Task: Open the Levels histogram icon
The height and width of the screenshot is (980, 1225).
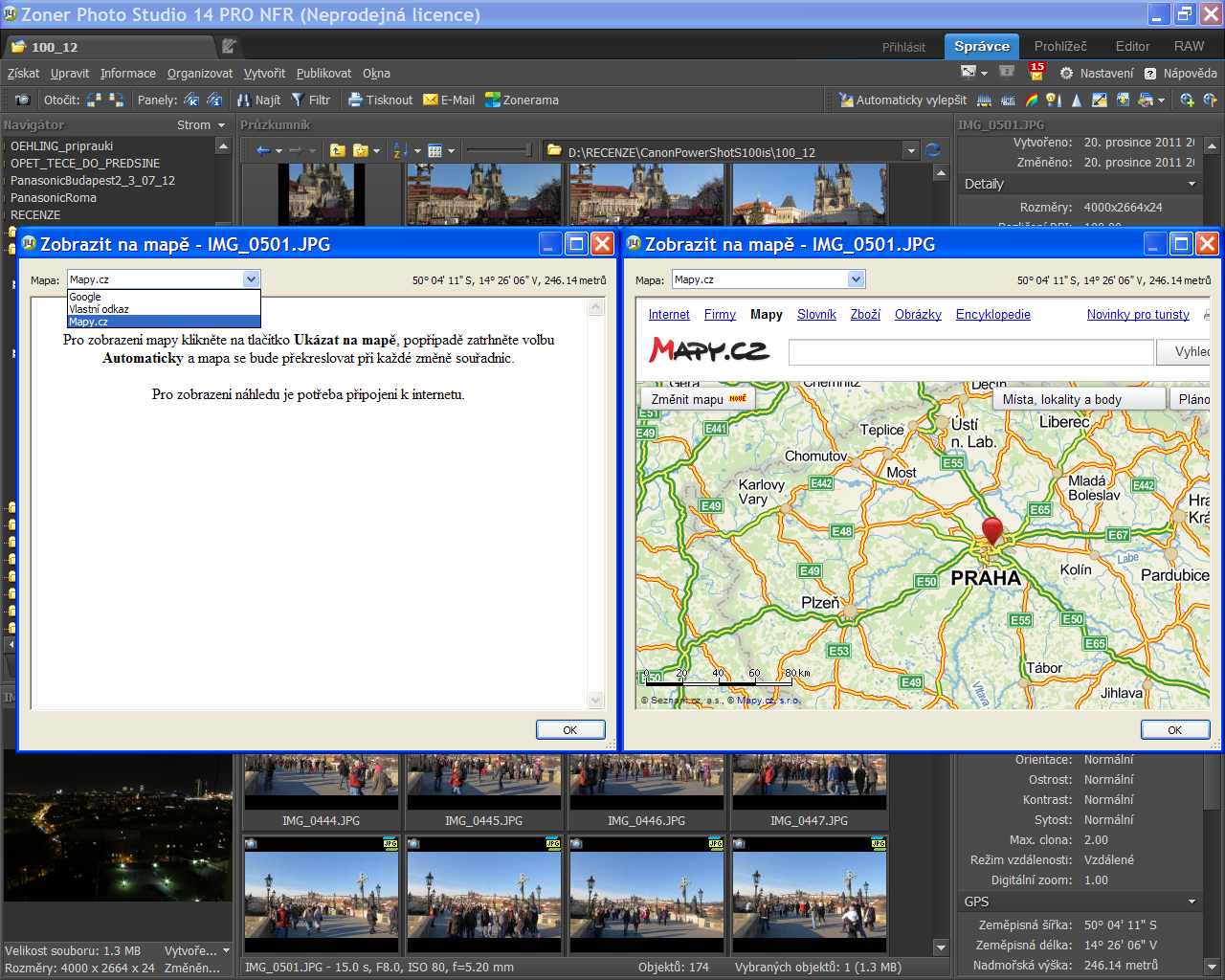Action: 984,100
